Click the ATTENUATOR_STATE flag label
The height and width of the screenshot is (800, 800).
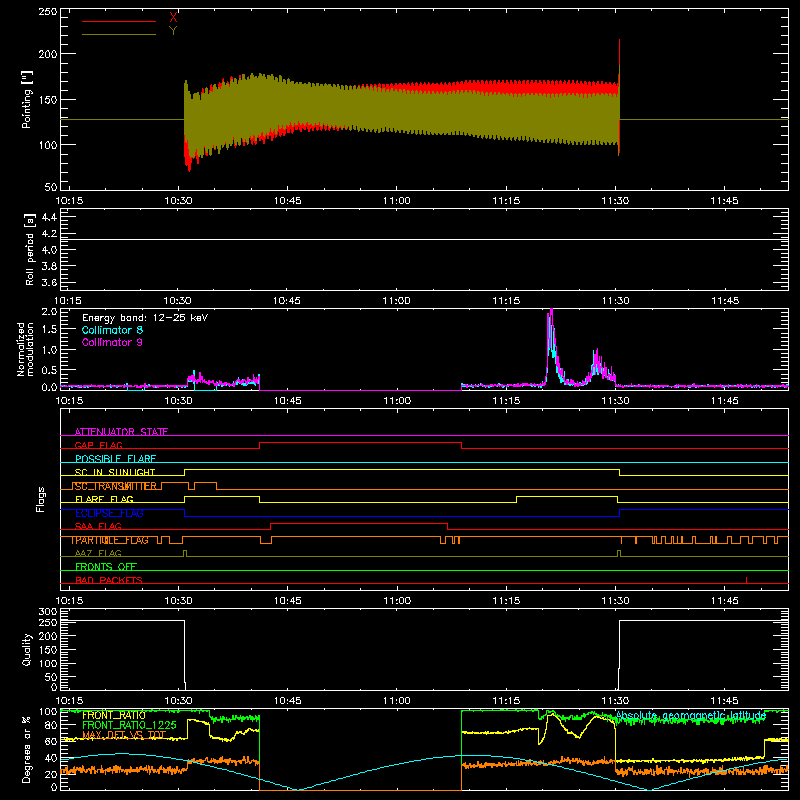click(x=121, y=432)
